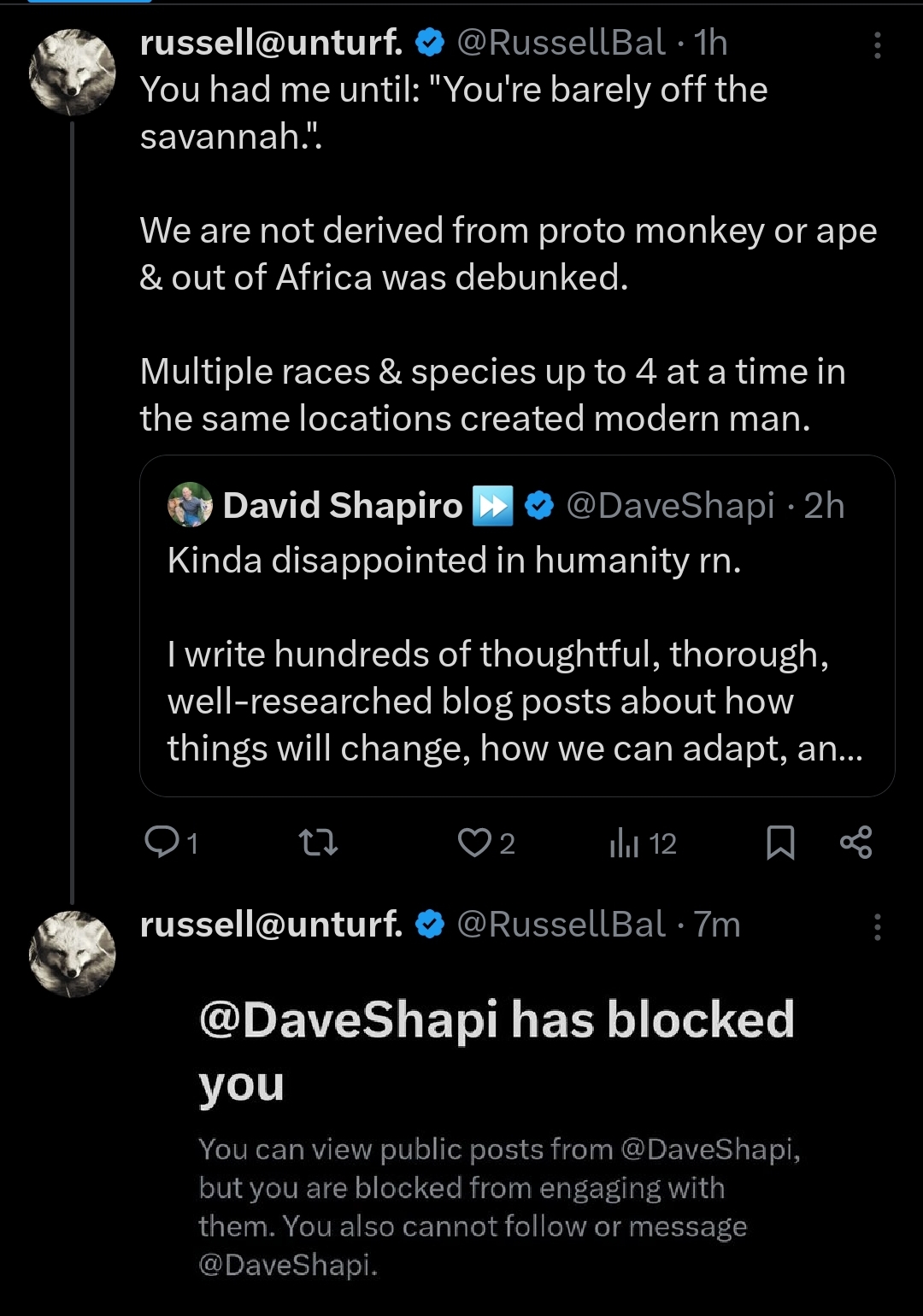Open the @DaveShapi handle in quoted tweet
This screenshot has width=923, height=1316.
click(670, 506)
